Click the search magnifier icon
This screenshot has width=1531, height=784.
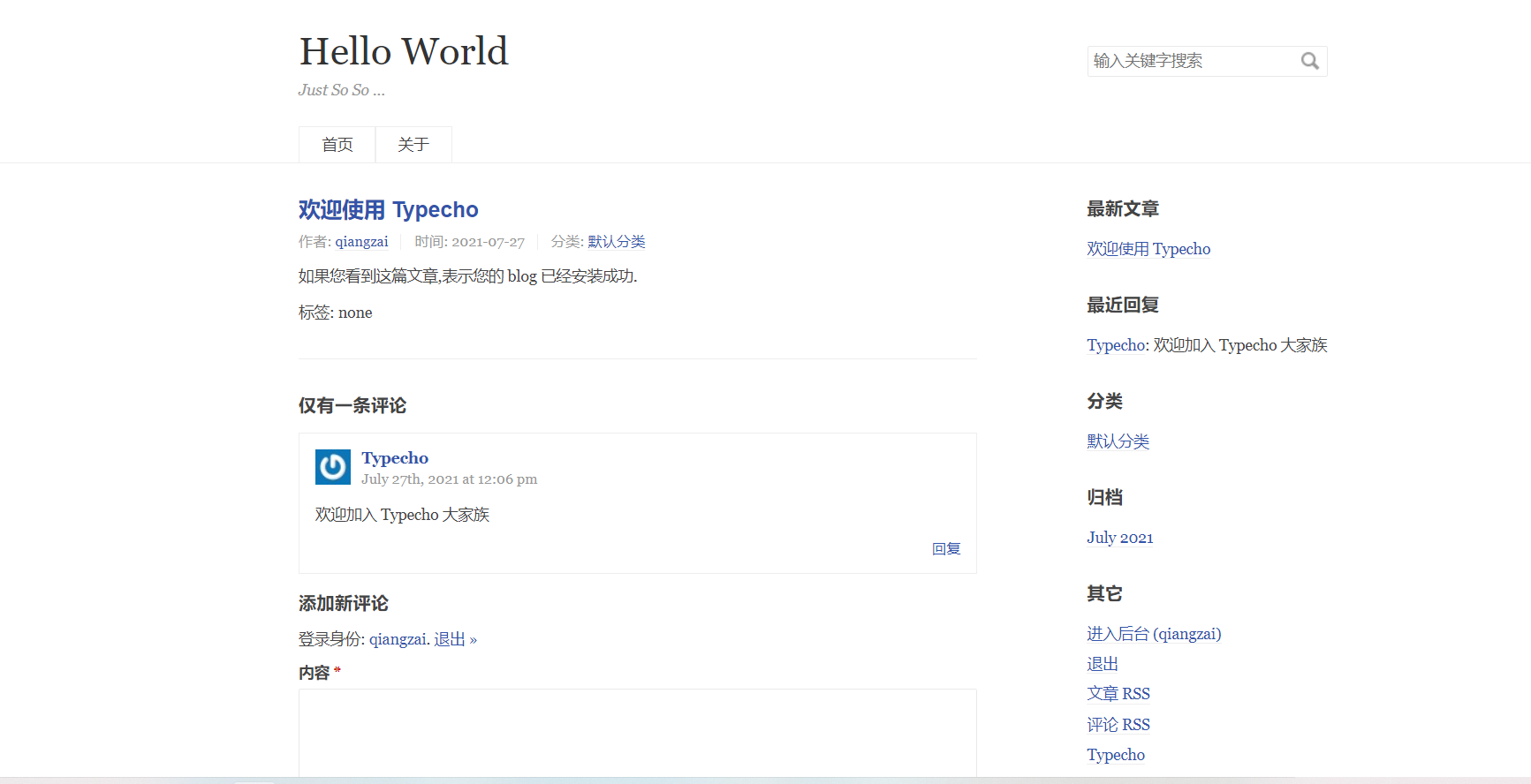pos(1309,61)
